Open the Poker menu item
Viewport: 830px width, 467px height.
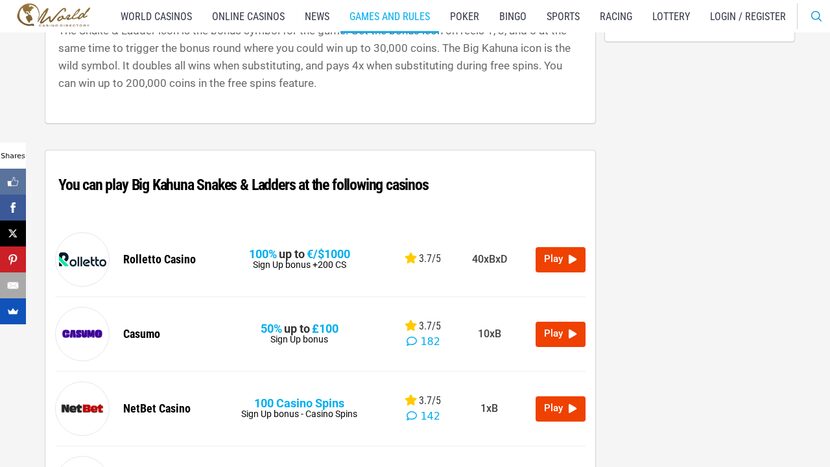pos(464,17)
